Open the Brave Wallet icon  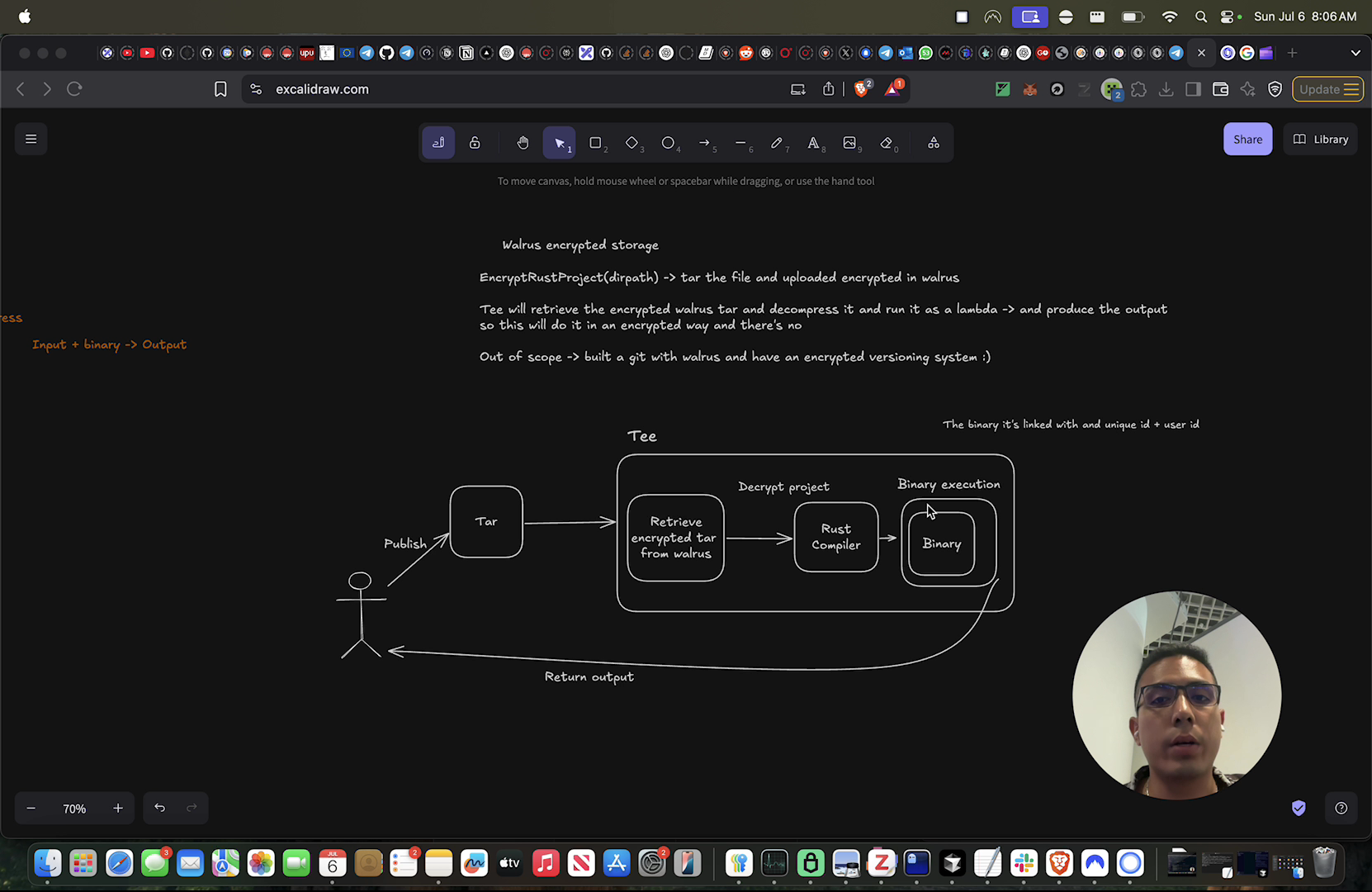point(1220,89)
